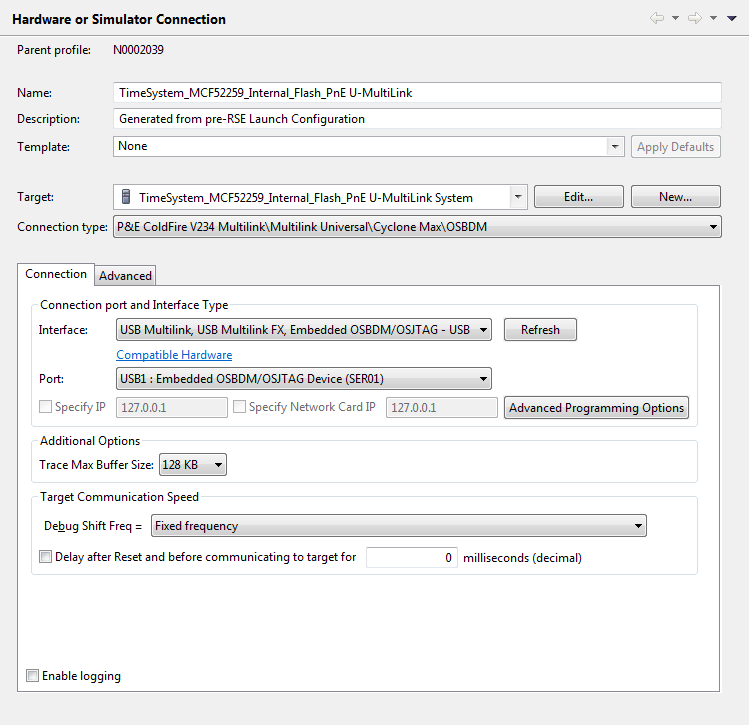
Task: Enable the Specify IP checkbox
Action: point(45,407)
